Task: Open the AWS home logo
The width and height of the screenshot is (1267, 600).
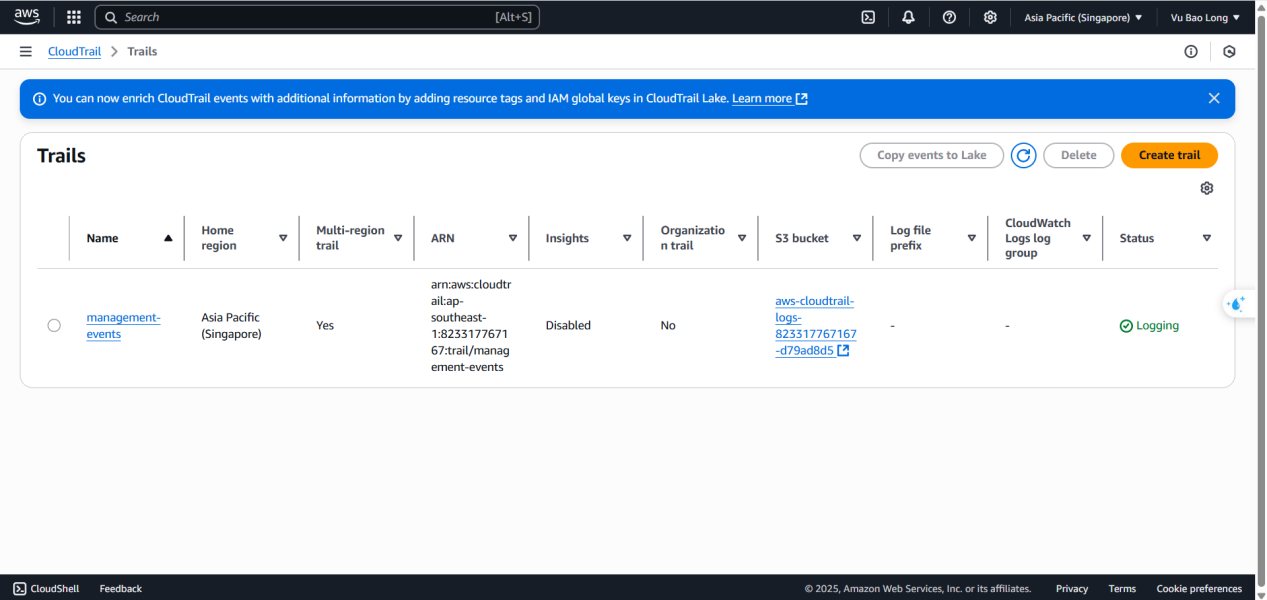Action: tap(26, 17)
